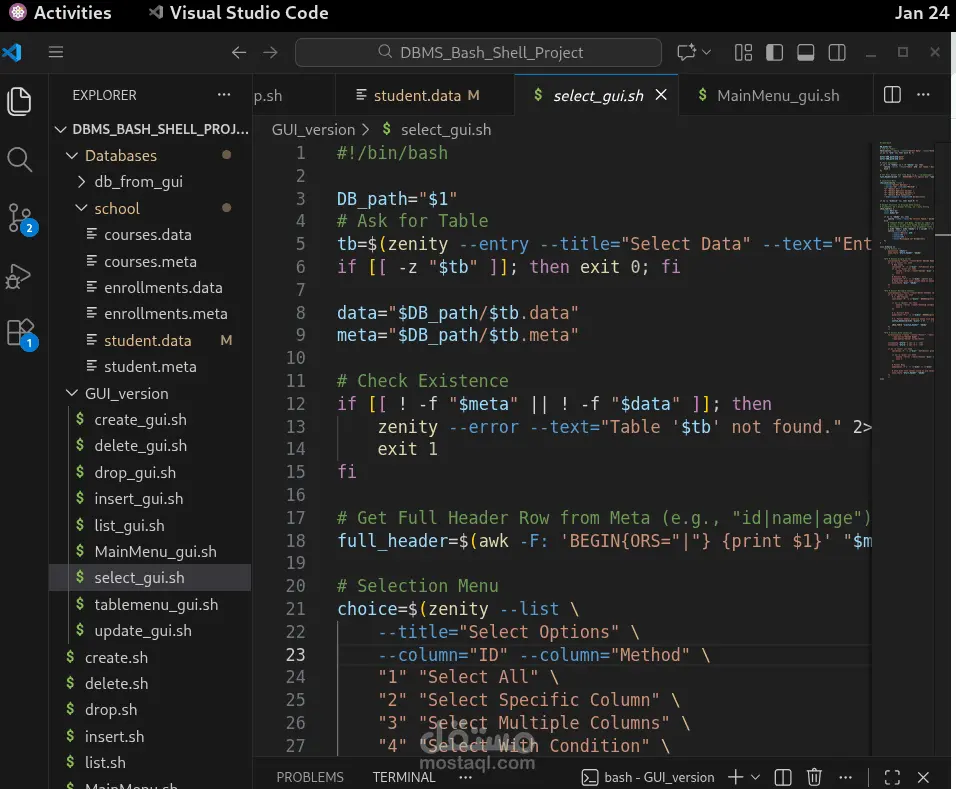Toggle the secondary sidebar visibility
Viewport: 956px width, 789px height.
coord(837,52)
